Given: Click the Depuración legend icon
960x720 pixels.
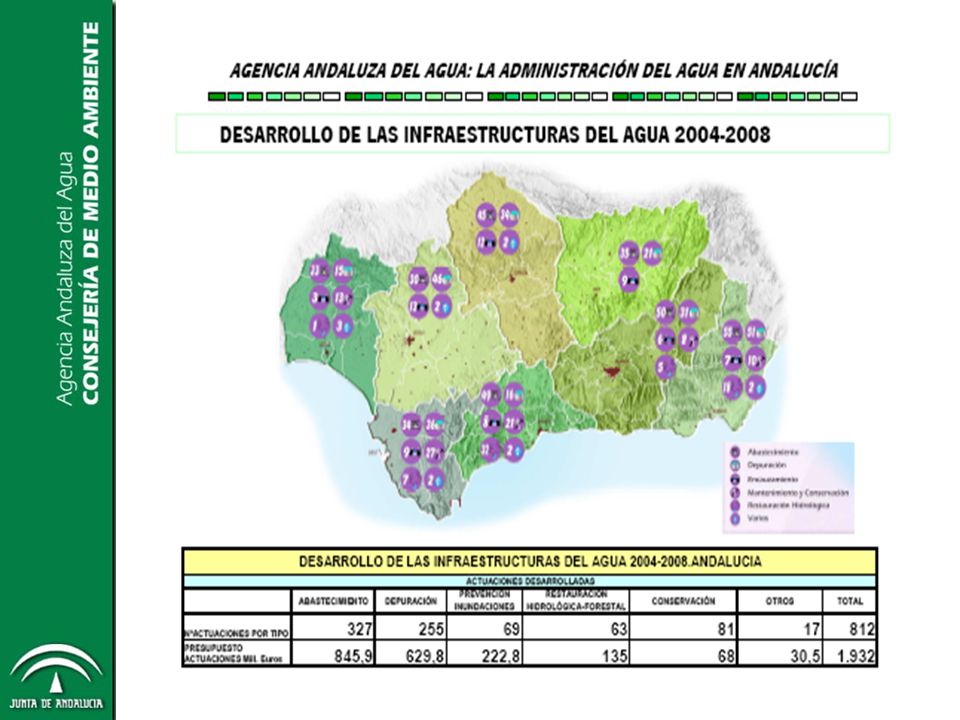Looking at the screenshot, I should (735, 465).
